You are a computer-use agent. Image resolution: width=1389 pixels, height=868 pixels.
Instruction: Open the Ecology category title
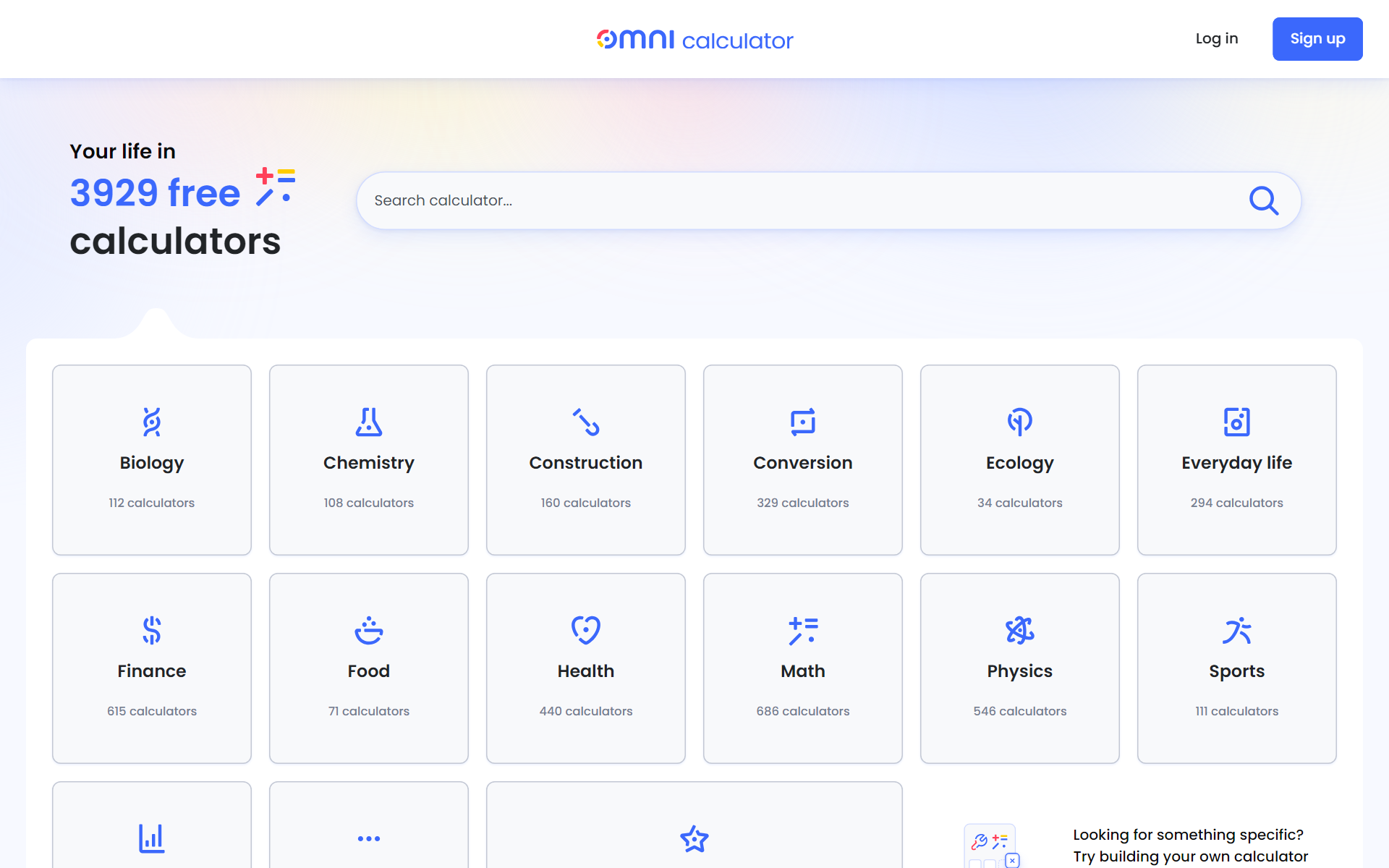pyautogui.click(x=1020, y=463)
